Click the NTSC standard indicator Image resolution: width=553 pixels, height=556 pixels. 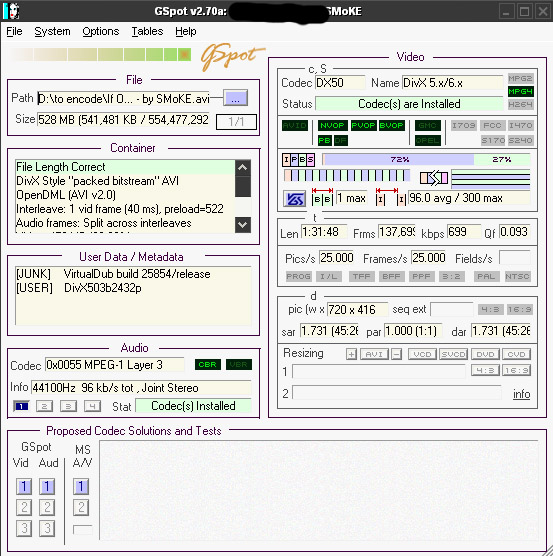coord(518,277)
